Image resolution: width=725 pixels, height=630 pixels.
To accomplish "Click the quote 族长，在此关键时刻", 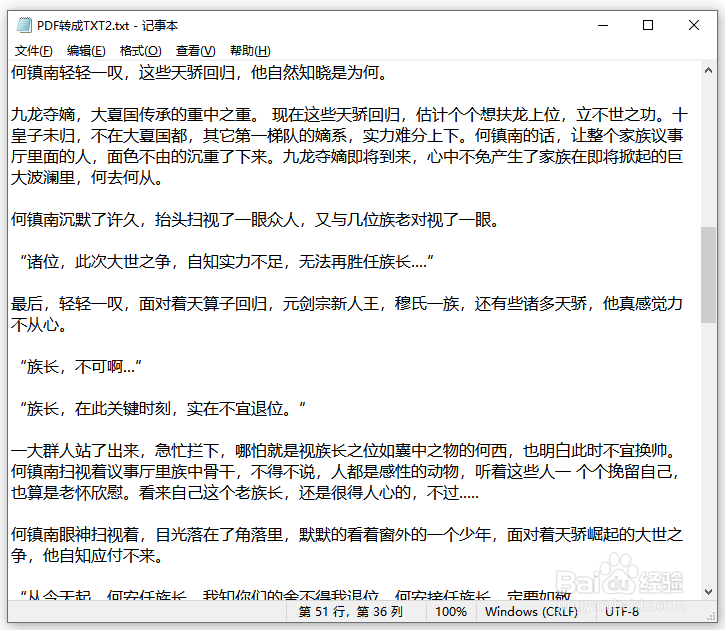I will [x=162, y=409].
